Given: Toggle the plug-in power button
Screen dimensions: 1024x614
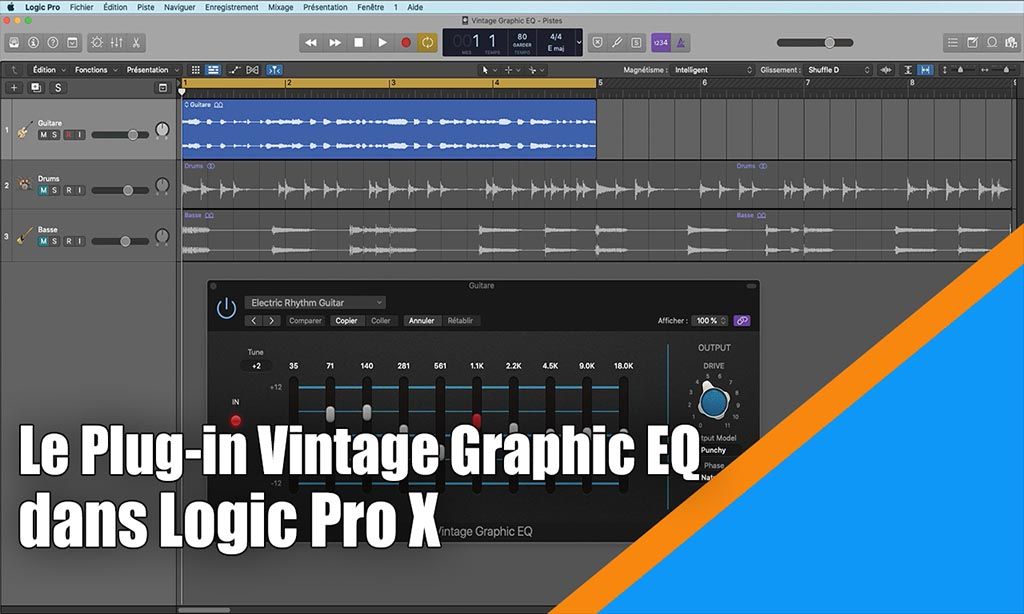Looking at the screenshot, I should point(226,308).
